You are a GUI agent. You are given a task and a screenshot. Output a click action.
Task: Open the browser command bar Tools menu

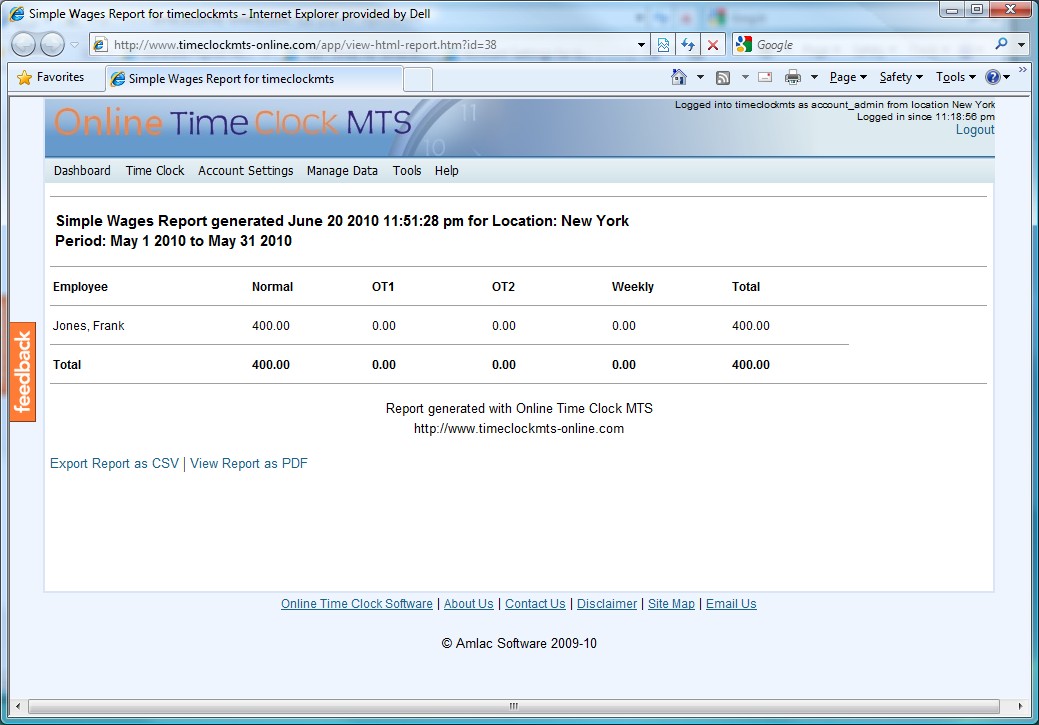click(x=956, y=78)
